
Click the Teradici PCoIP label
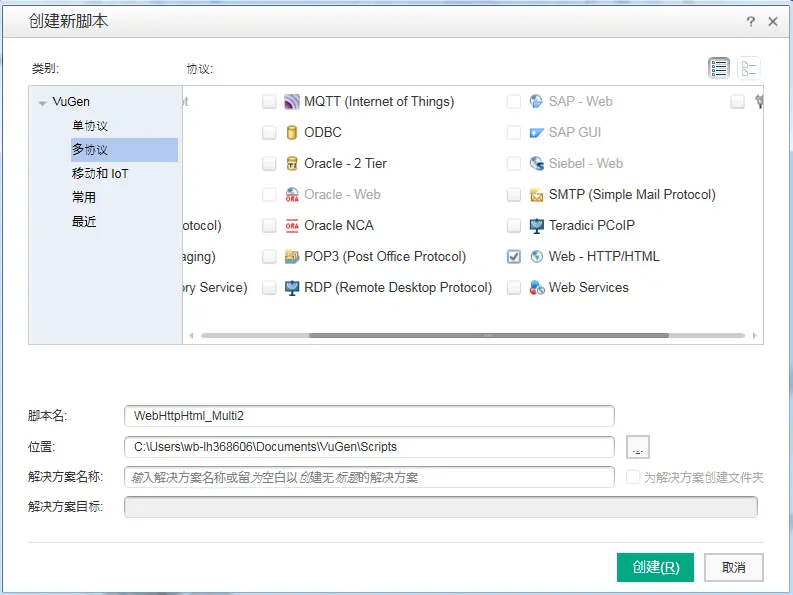pos(592,225)
